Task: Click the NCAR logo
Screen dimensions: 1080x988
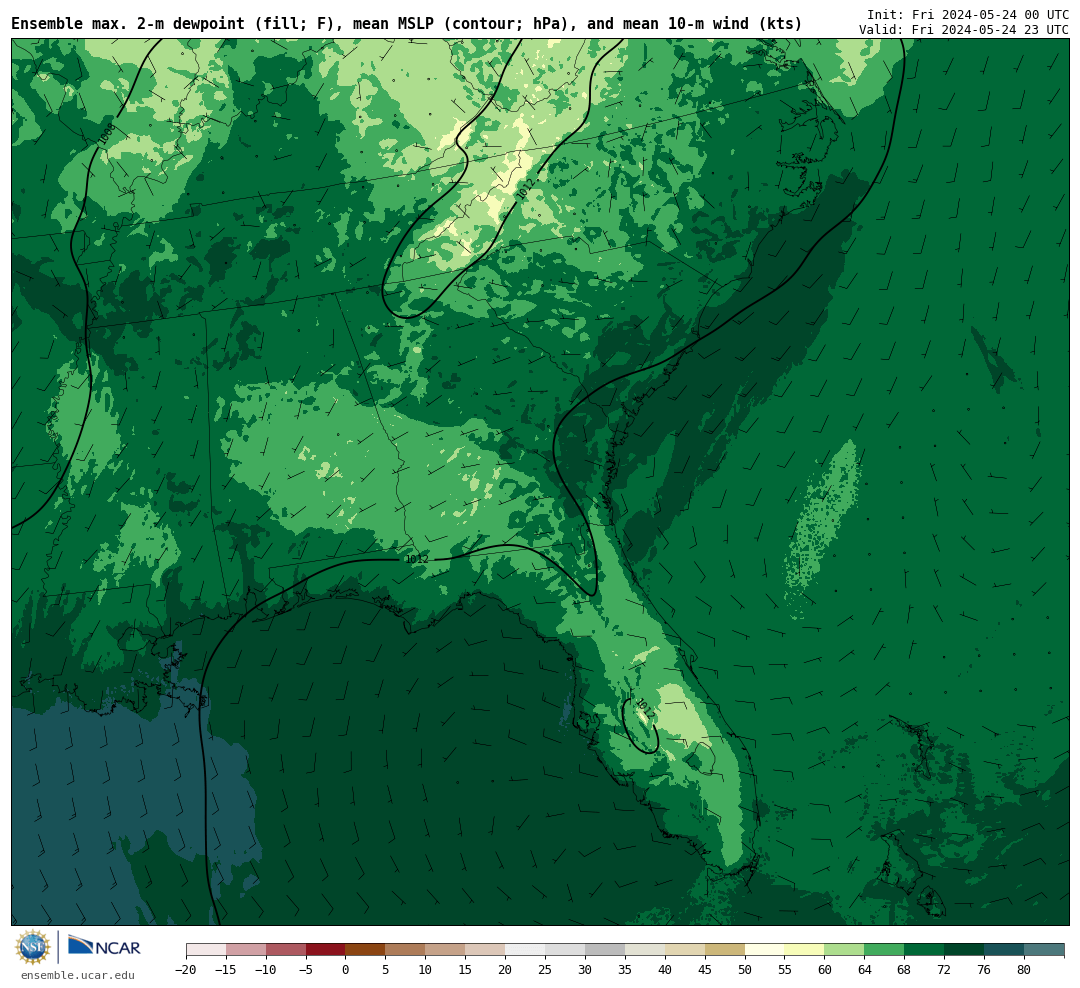Action: pyautogui.click(x=104, y=947)
